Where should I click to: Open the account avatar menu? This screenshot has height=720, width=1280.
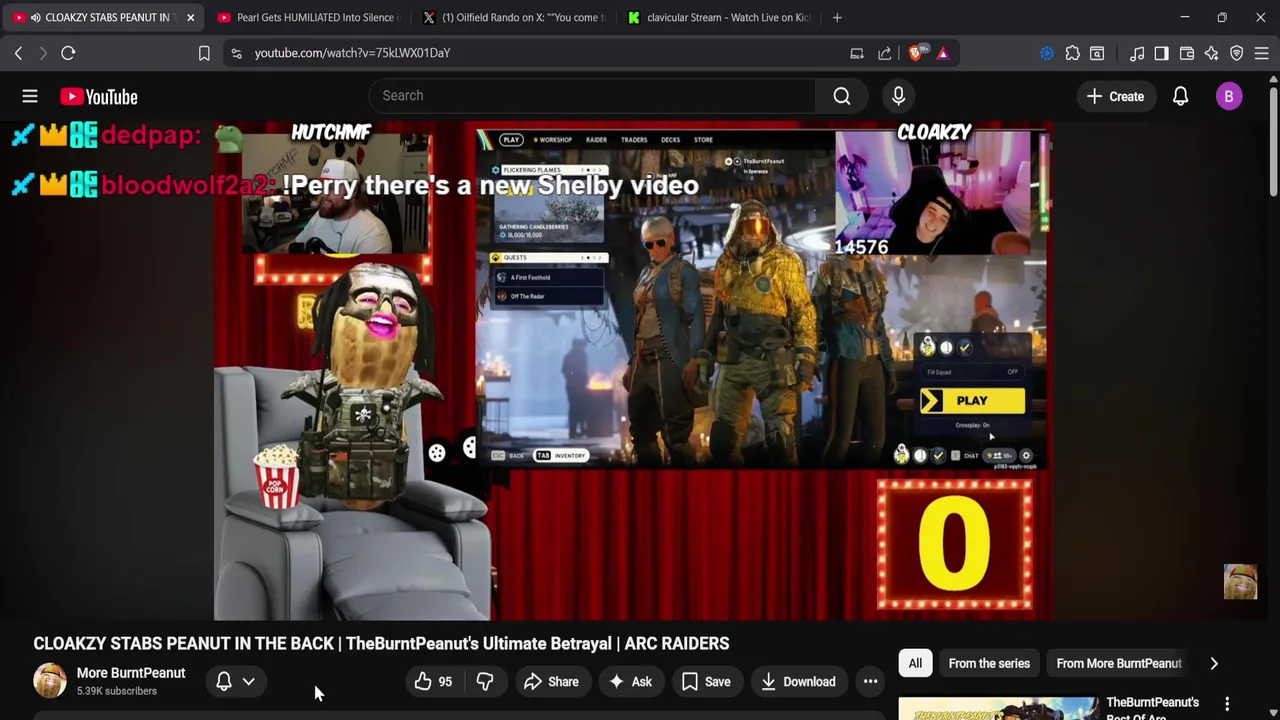(x=1229, y=96)
